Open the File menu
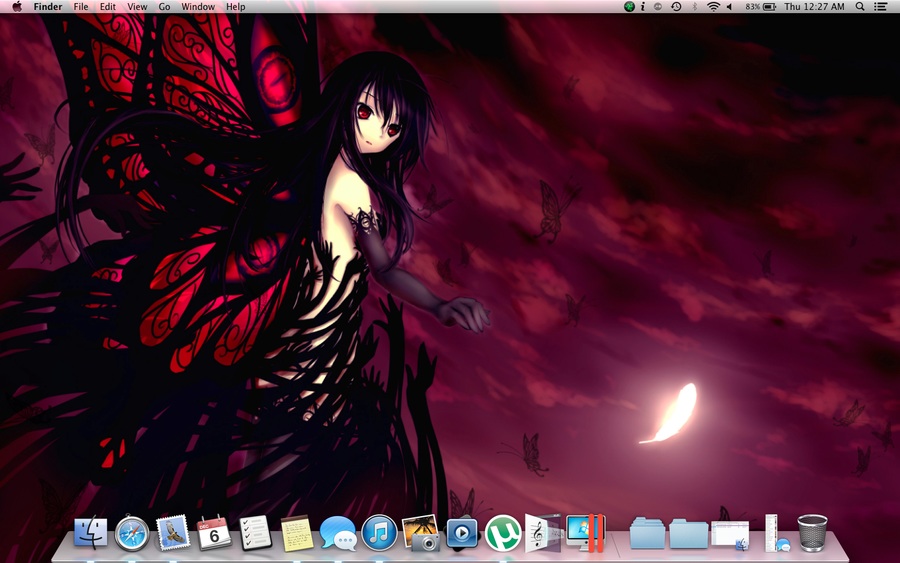 click(81, 7)
